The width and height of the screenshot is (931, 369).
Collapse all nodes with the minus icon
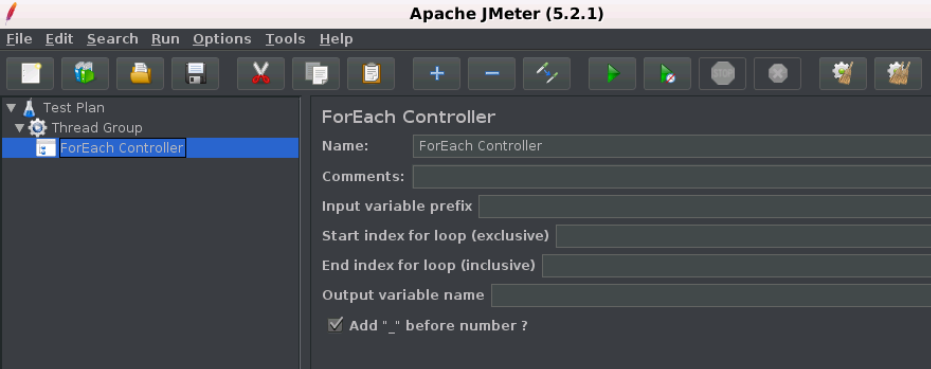coord(492,74)
